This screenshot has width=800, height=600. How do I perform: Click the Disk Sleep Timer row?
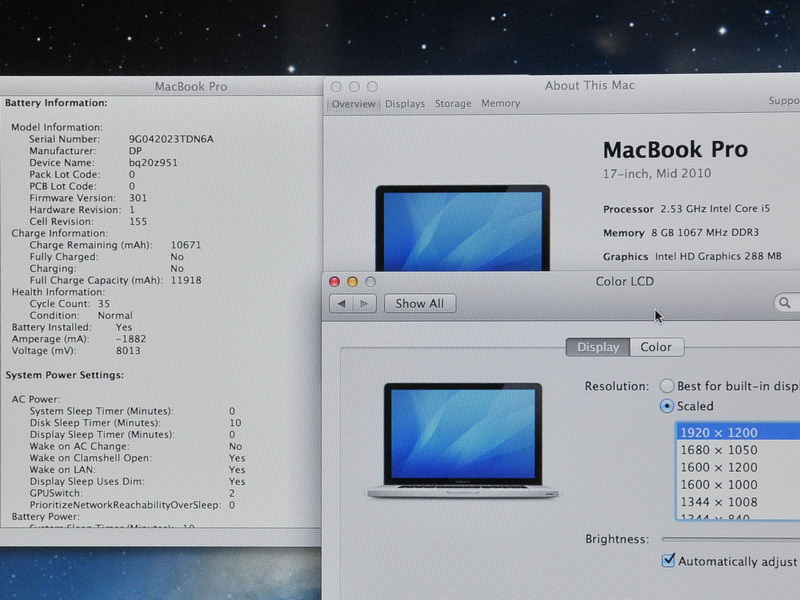pos(135,423)
